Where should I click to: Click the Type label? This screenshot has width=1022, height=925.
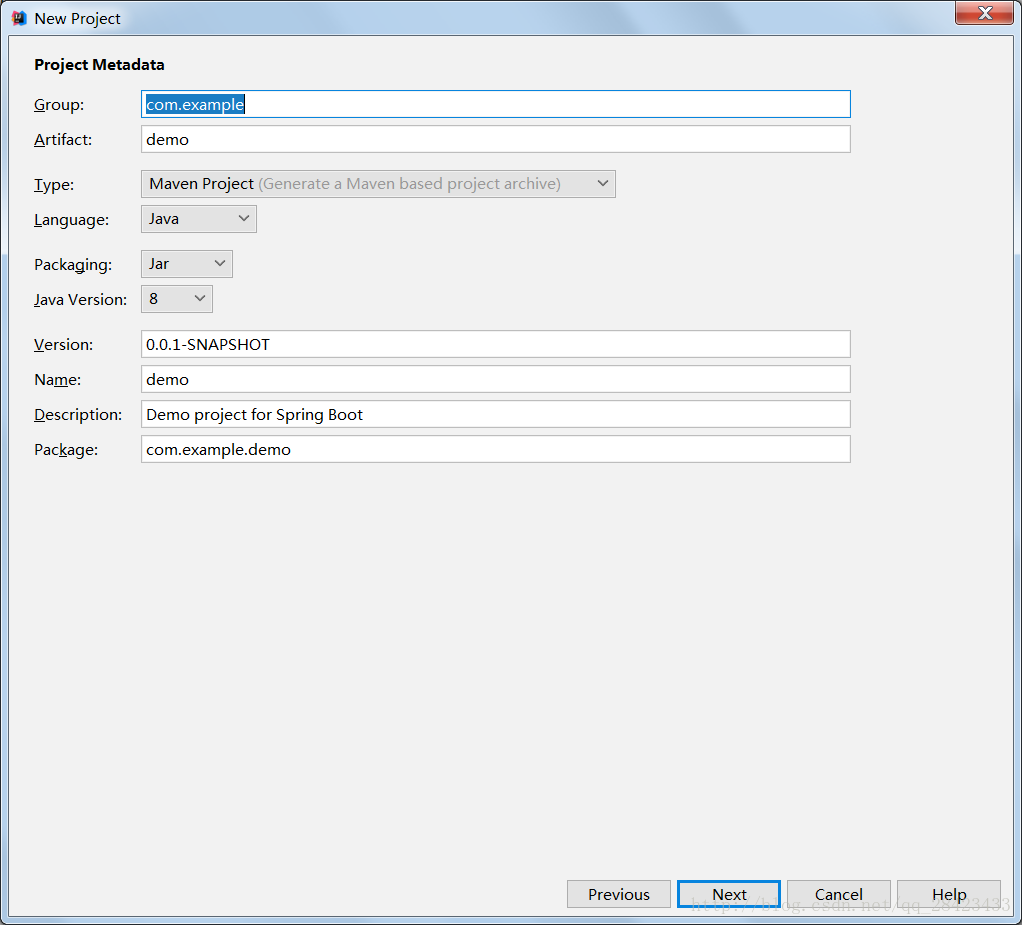click(53, 185)
